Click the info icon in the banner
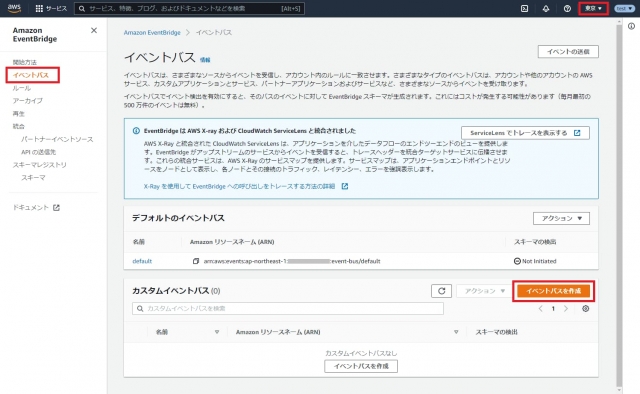 click(136, 131)
